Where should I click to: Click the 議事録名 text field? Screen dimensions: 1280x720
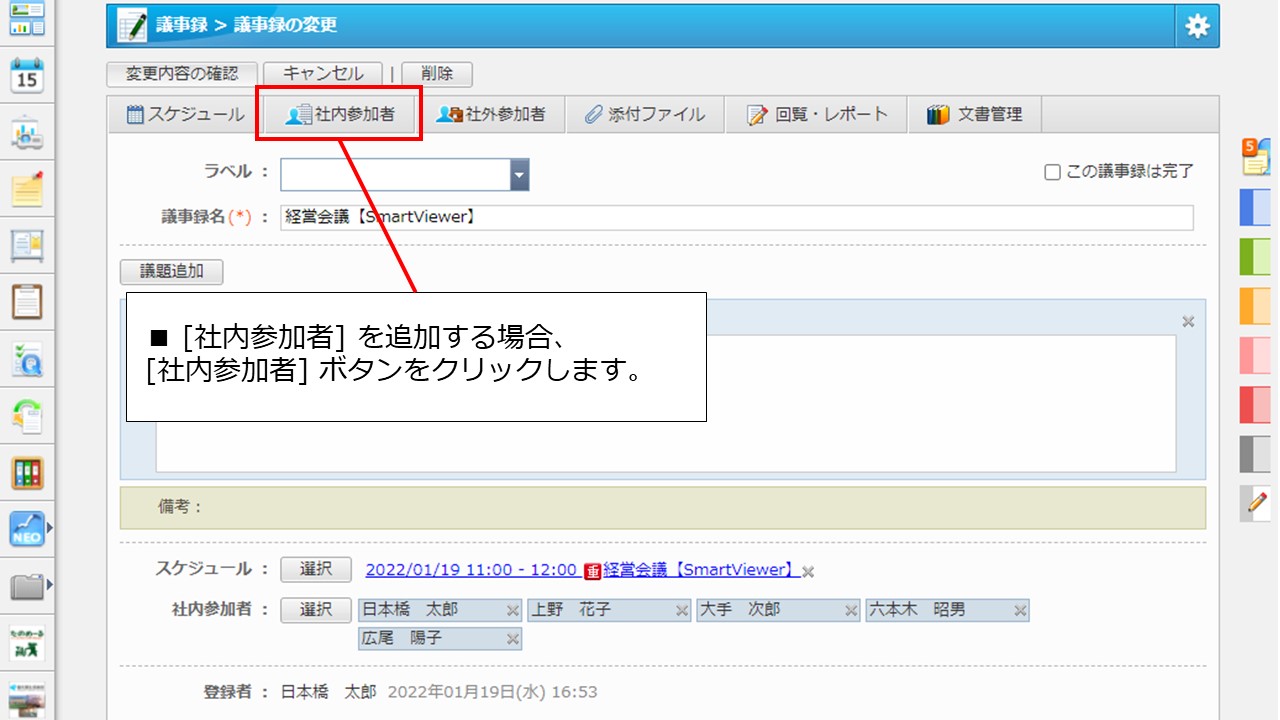click(737, 218)
